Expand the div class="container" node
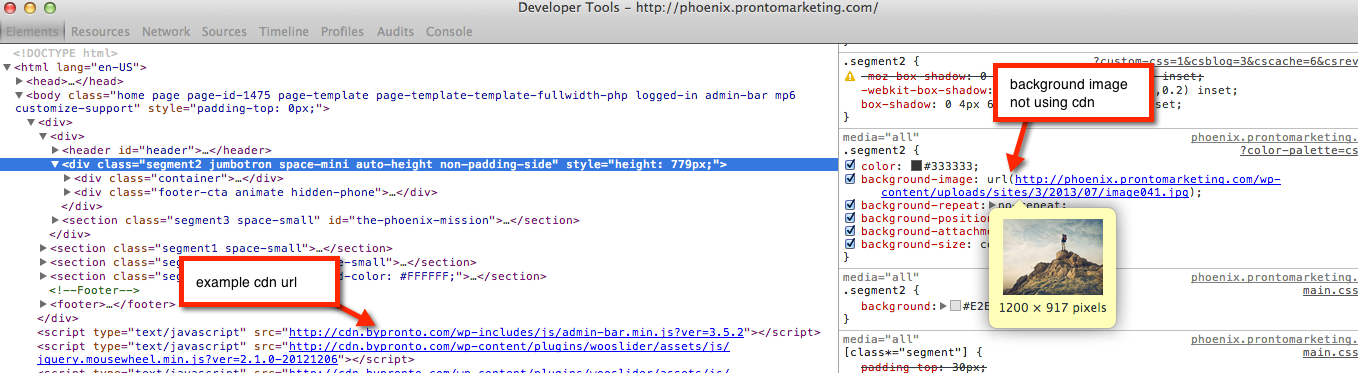The height and width of the screenshot is (373, 1358). (x=68, y=179)
